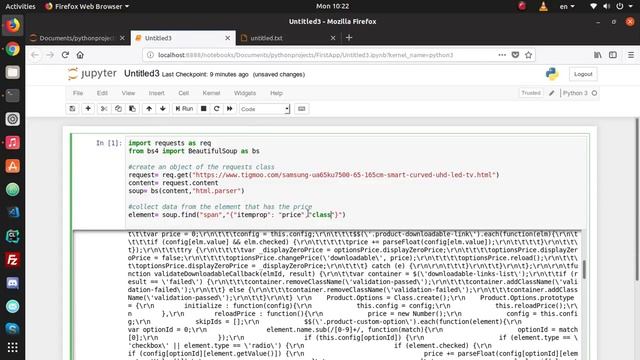Copy selected cells icon
The height and width of the screenshot is (360, 640).
(x=118, y=109)
